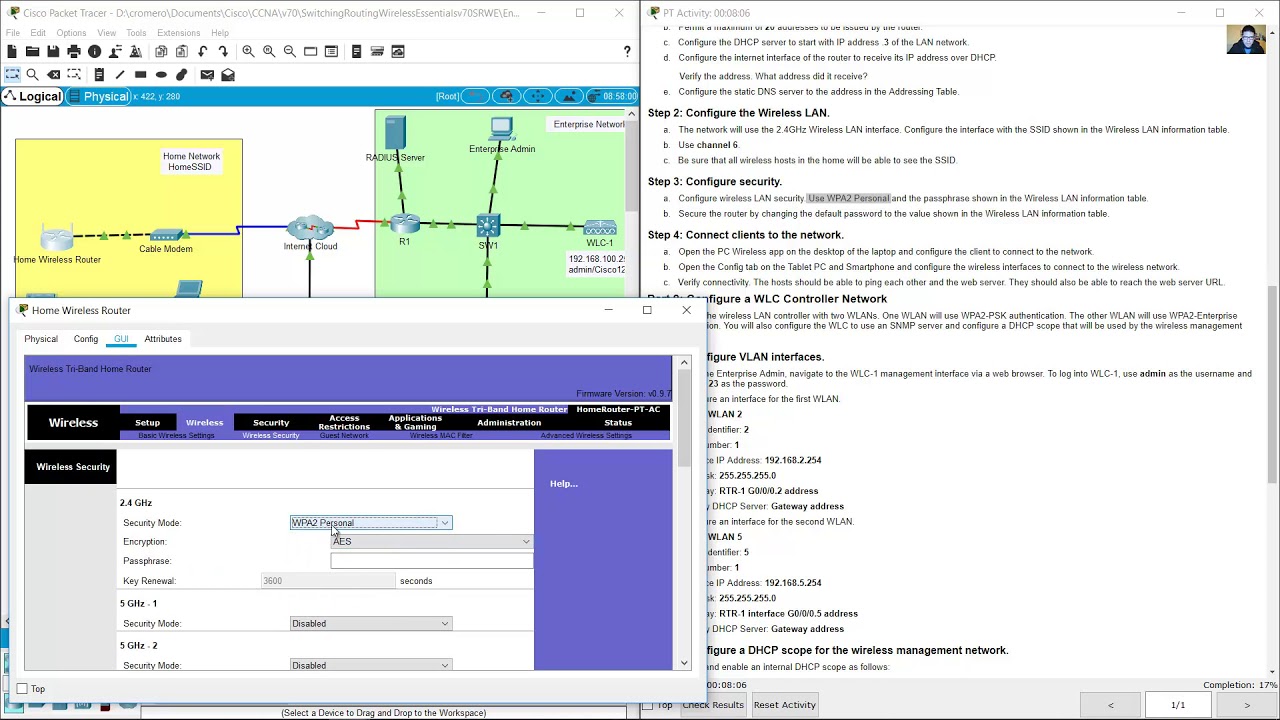The image size is (1280, 720).
Task: Open the Encryption AES dropdown
Action: pos(432,542)
